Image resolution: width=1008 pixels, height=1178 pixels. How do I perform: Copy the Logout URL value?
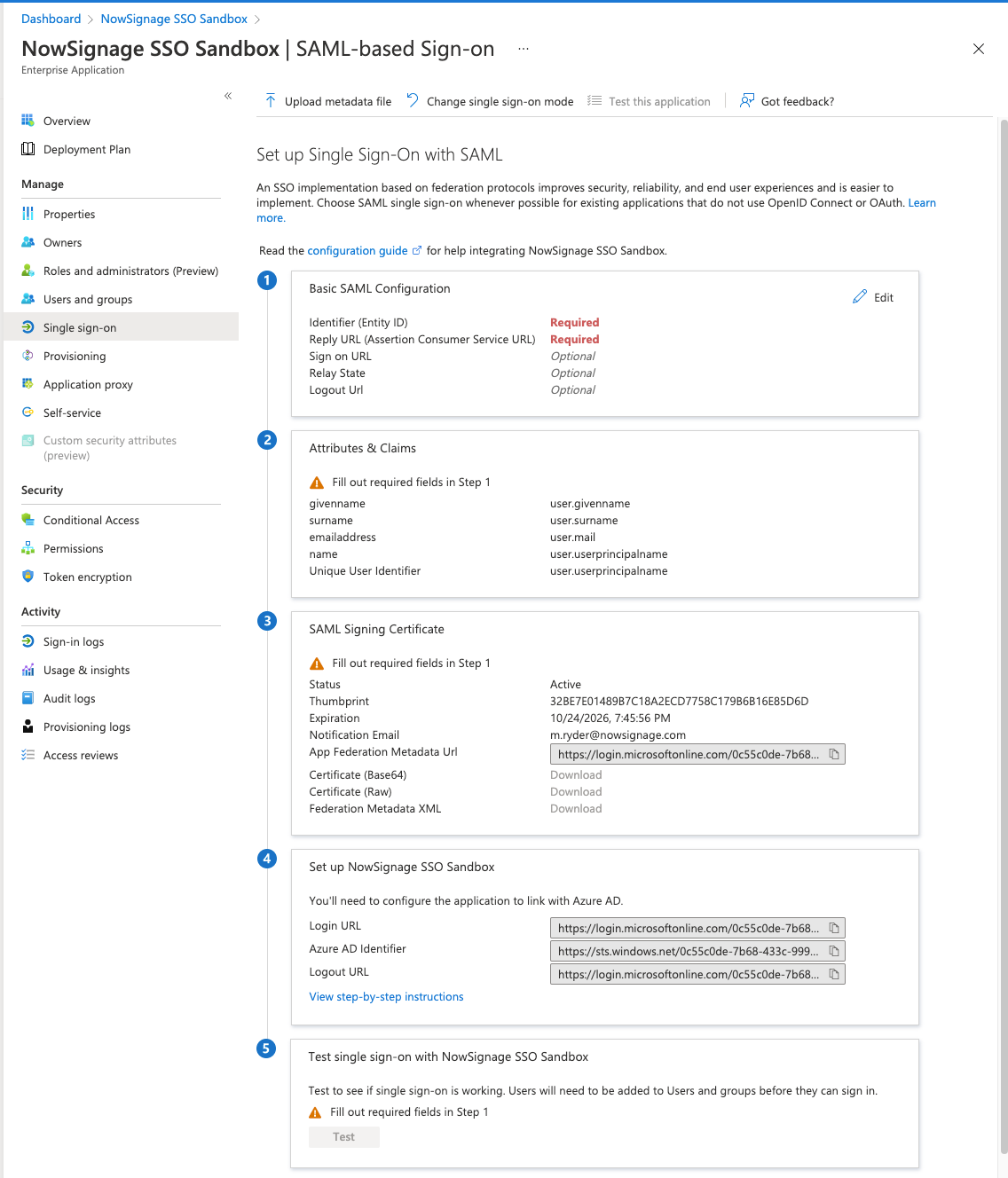tap(834, 974)
